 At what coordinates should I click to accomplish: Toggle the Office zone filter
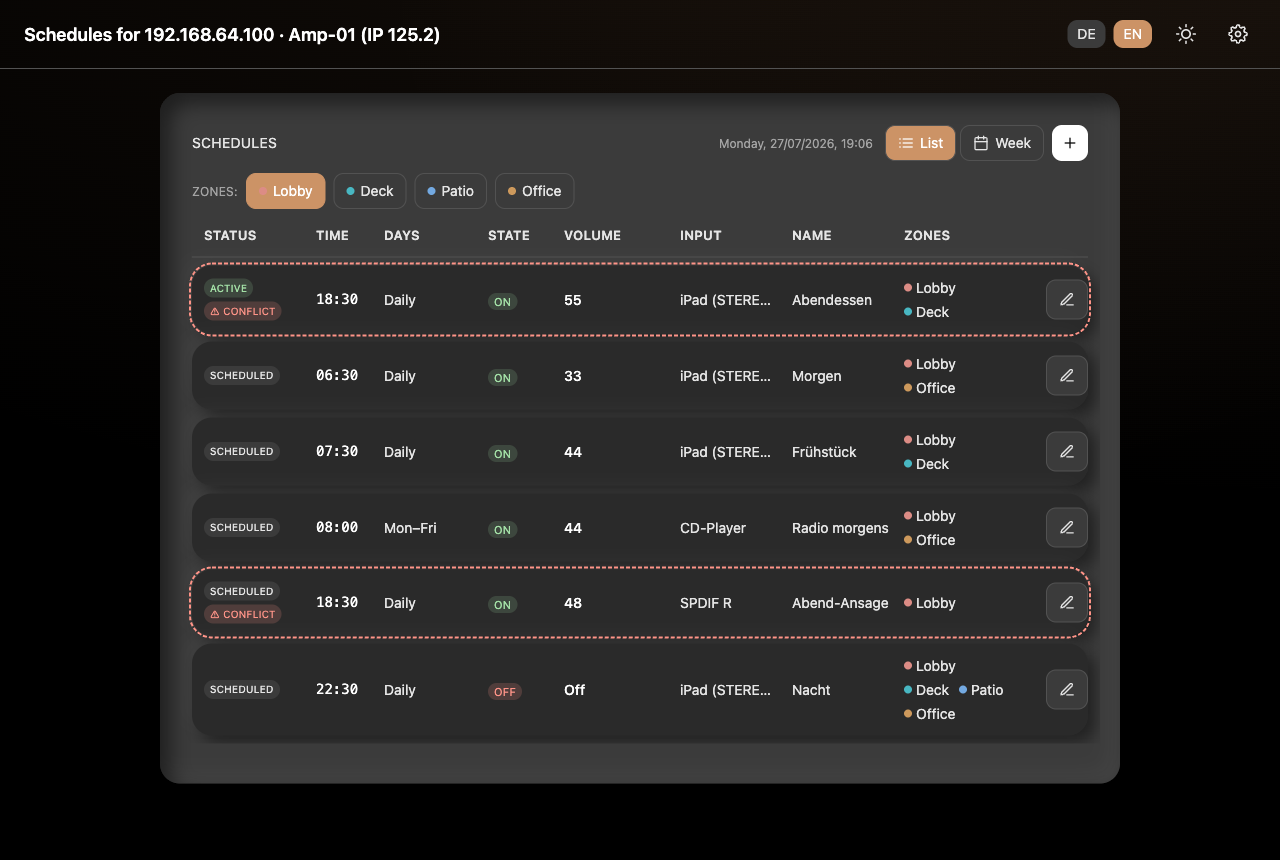535,191
